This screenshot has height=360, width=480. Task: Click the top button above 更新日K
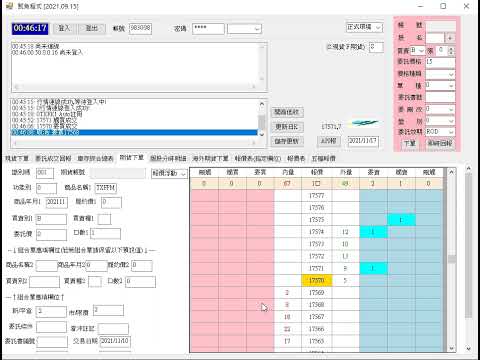(286, 112)
